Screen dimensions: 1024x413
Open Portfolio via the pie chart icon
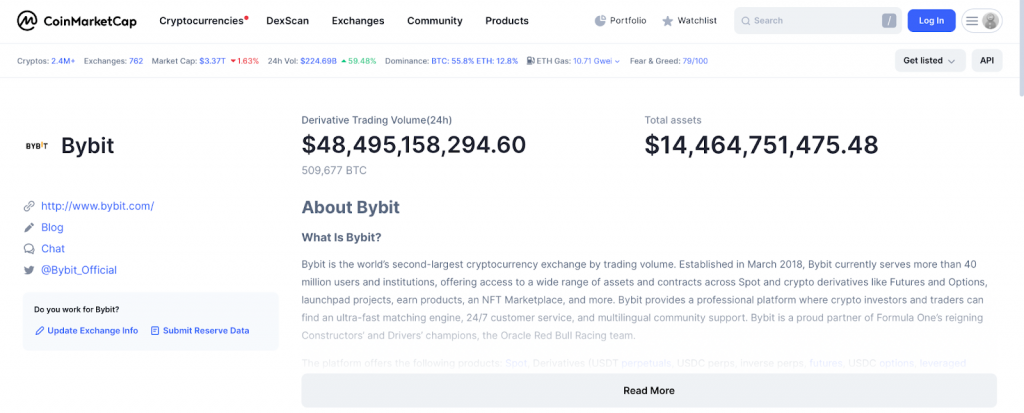click(600, 20)
